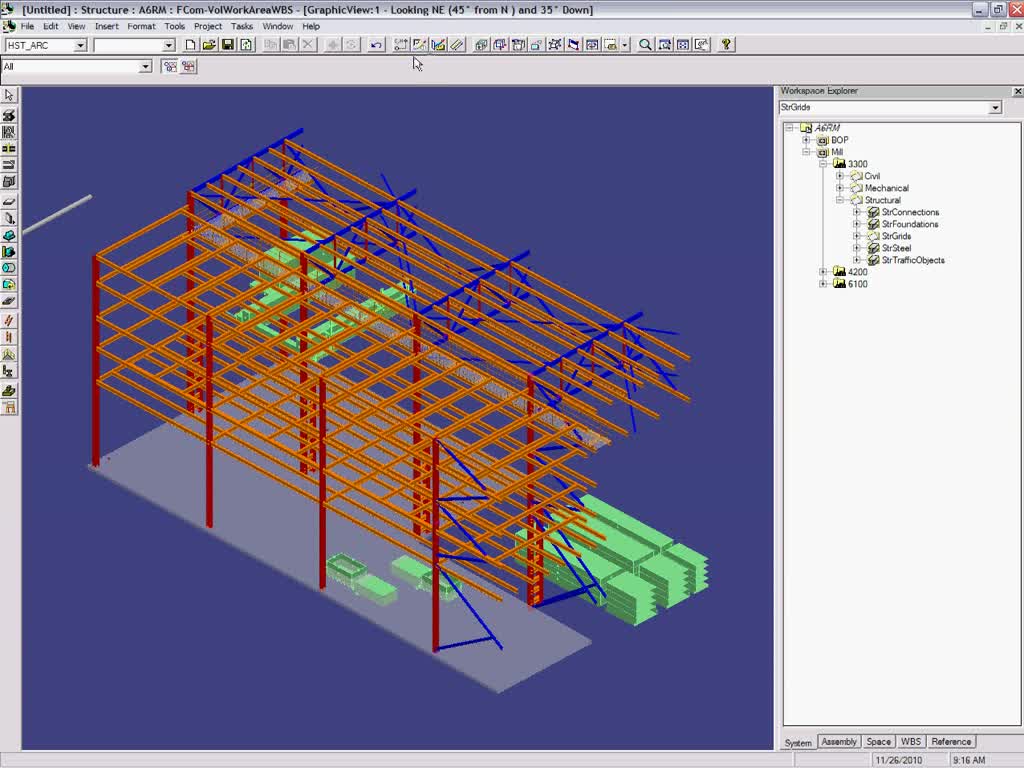Expand the StrConnections node
This screenshot has height=768, width=1024.
[x=857, y=212]
